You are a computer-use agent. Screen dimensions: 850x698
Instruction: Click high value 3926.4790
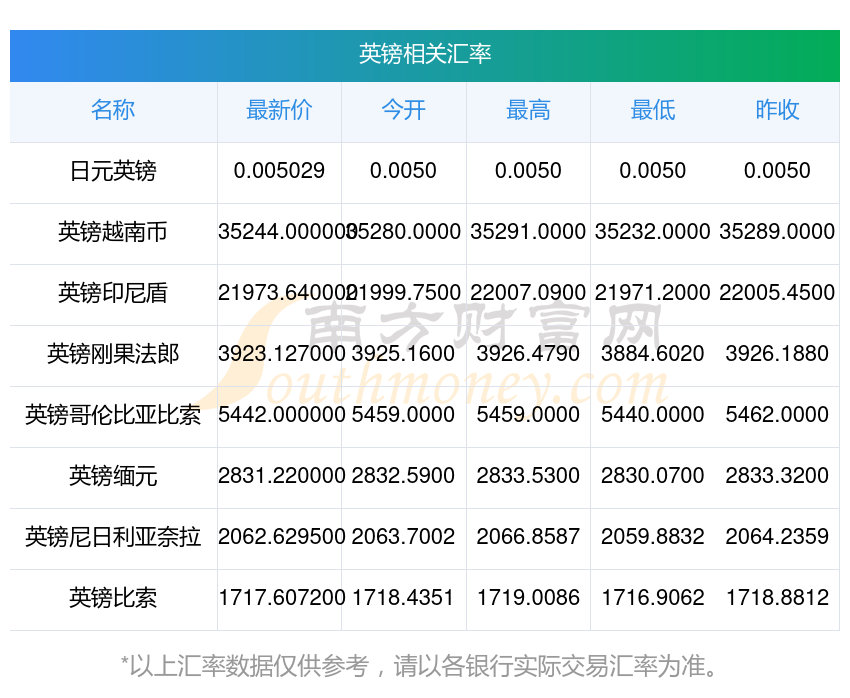click(x=528, y=353)
